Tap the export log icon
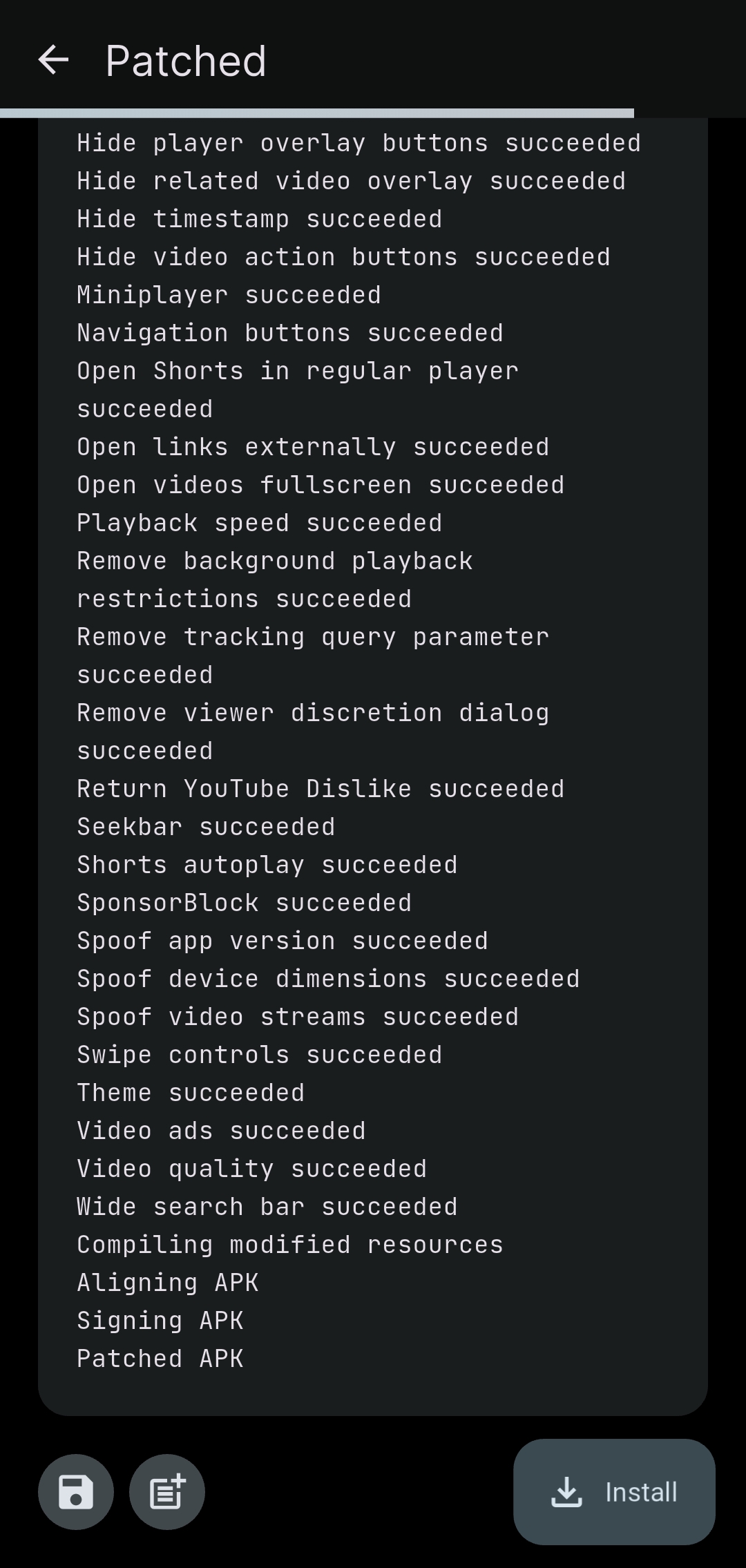 [x=167, y=1492]
